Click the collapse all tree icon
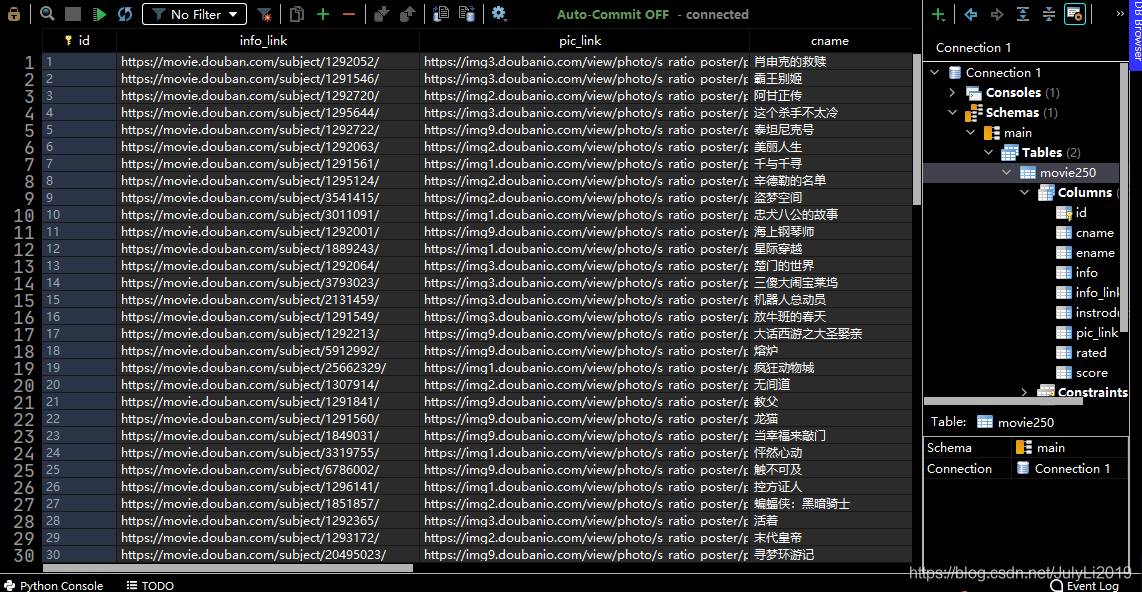 point(1049,14)
